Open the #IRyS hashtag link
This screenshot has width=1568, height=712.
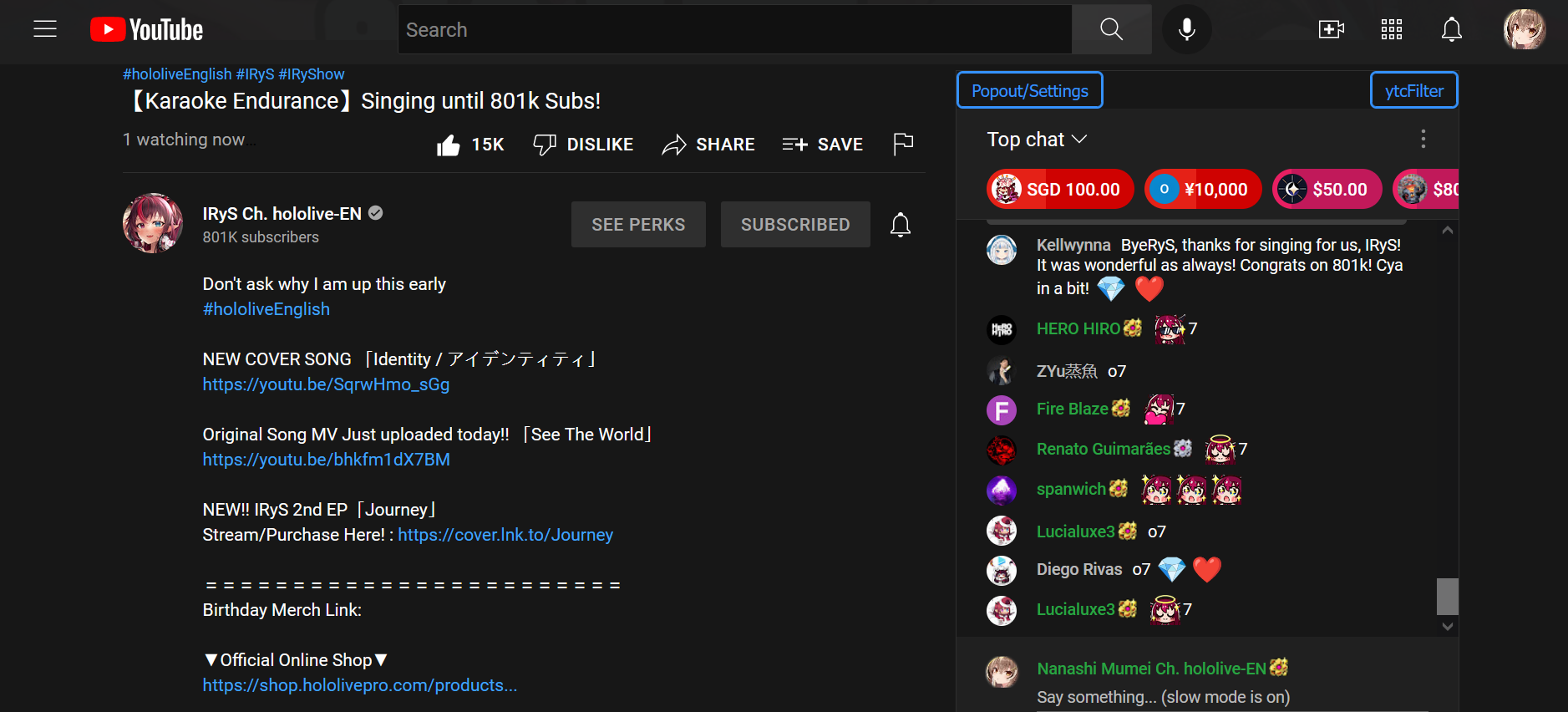pos(255,74)
